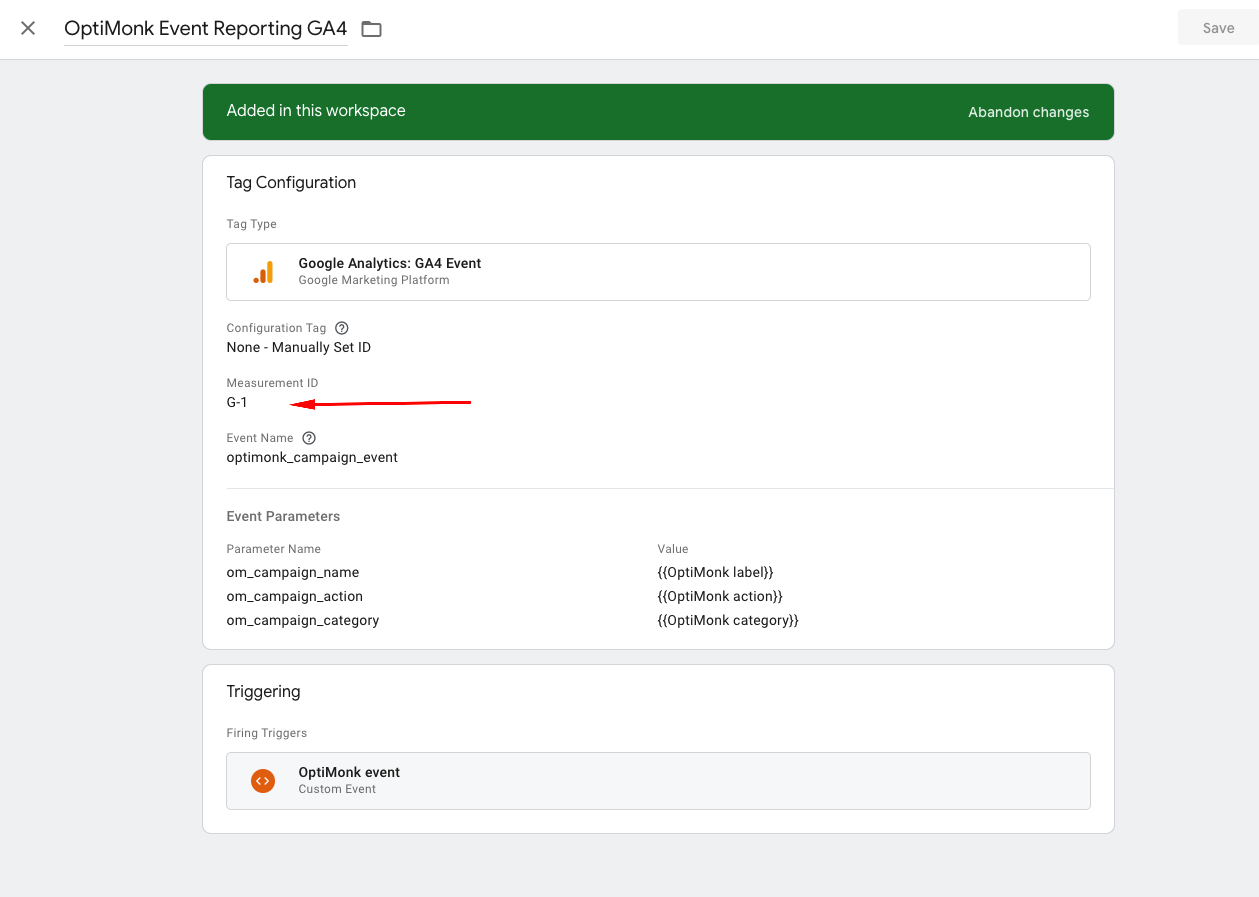Open the folder icon beside tag name
The image size is (1259, 897).
click(x=371, y=29)
